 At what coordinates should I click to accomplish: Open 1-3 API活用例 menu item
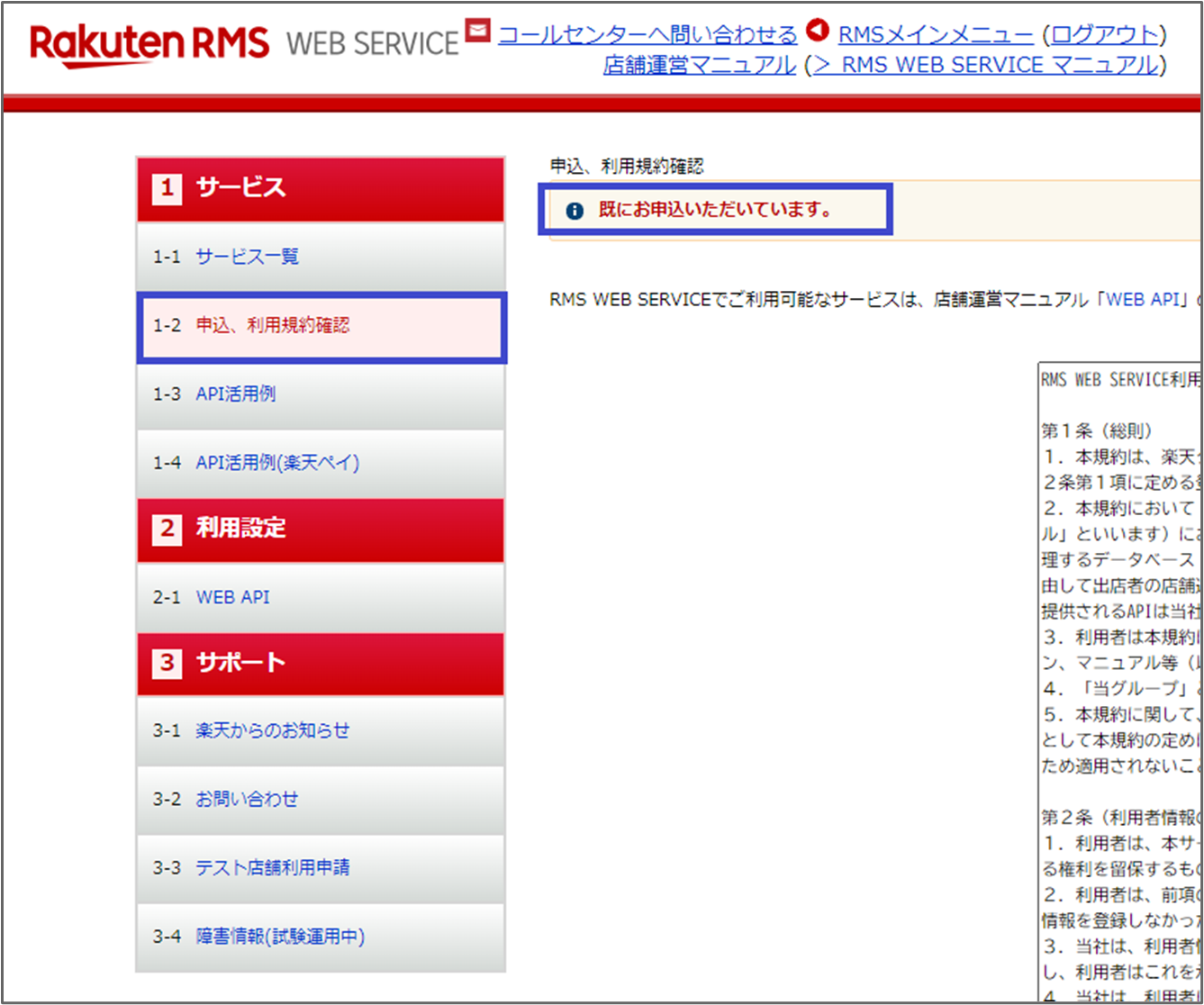click(321, 394)
